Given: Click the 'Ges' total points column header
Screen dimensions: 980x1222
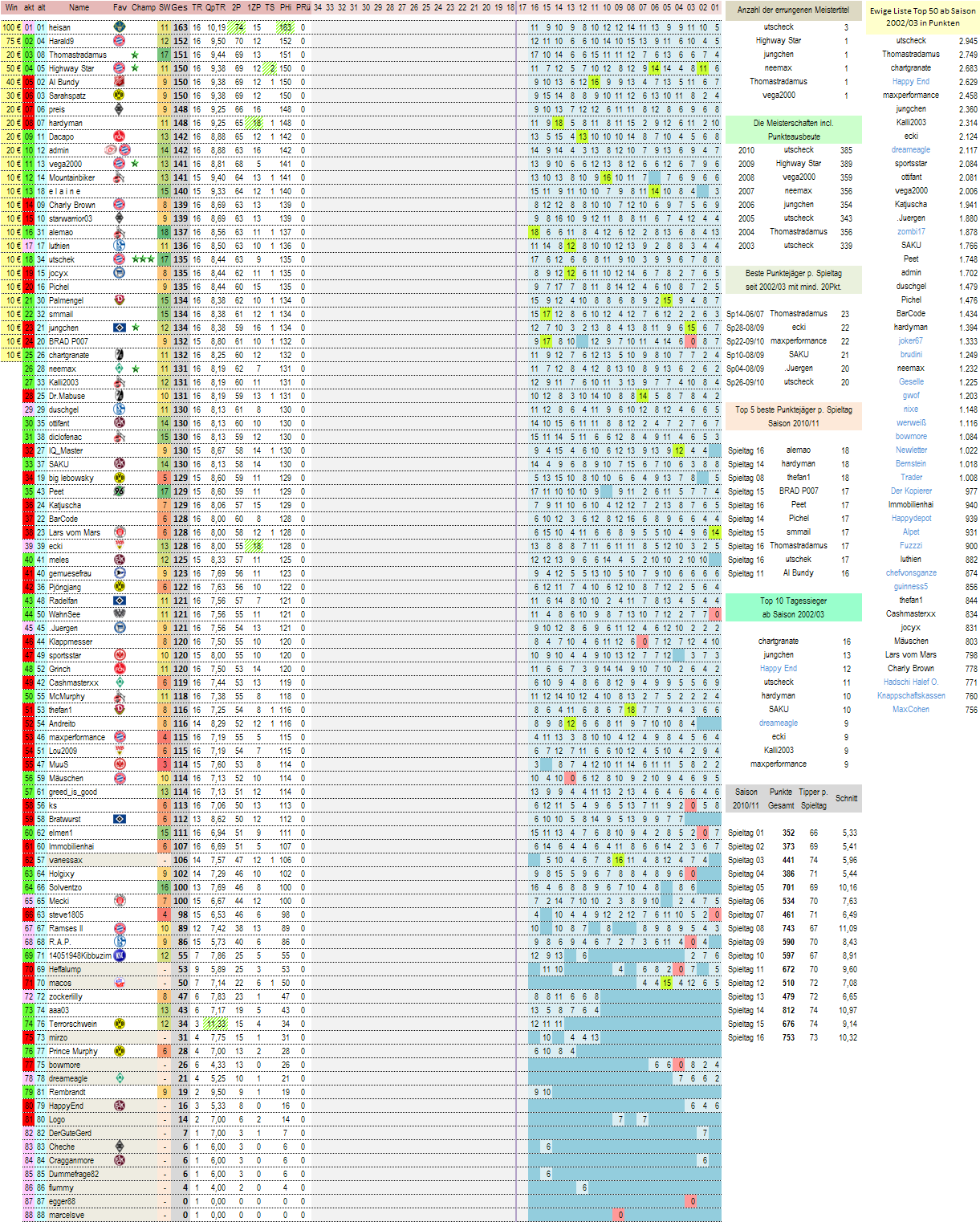Looking at the screenshot, I should tap(180, 7).
